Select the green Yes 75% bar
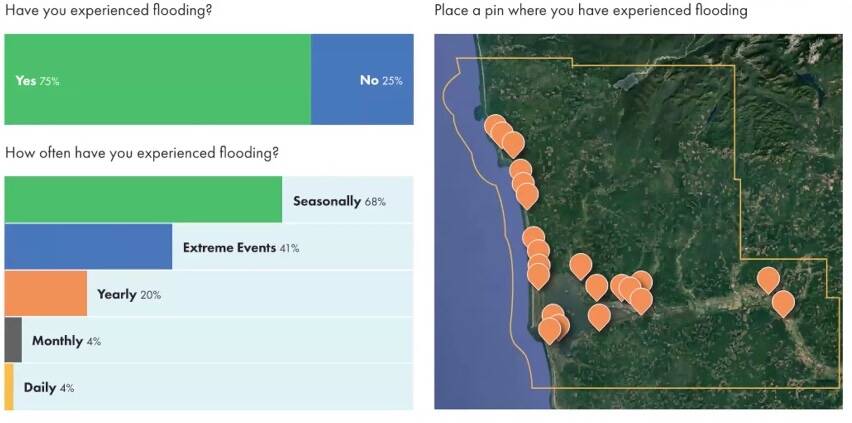The image size is (852, 423). [158, 80]
